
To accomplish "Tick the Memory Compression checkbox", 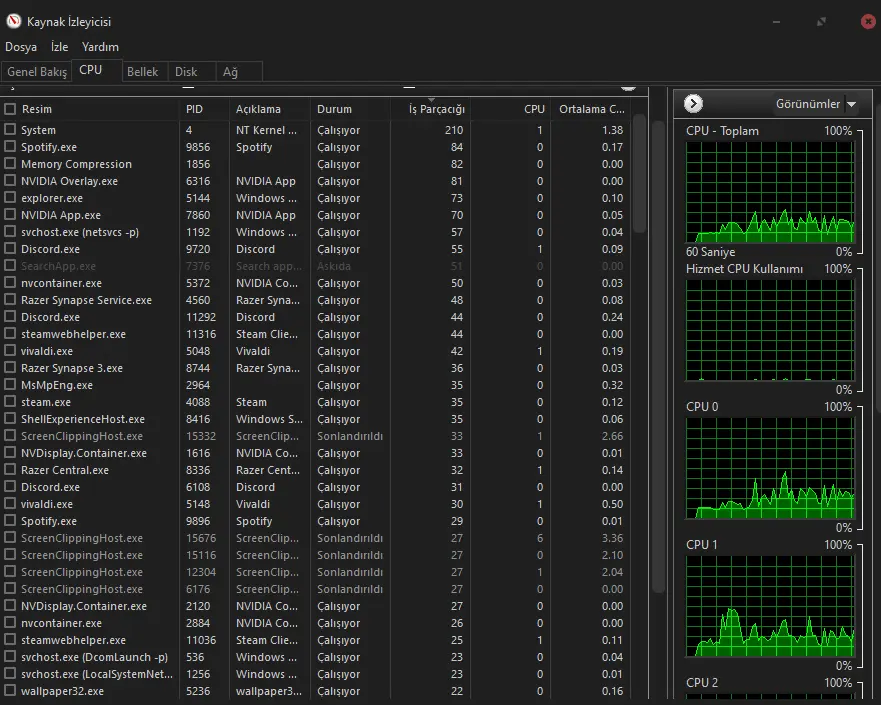I will (10, 164).
